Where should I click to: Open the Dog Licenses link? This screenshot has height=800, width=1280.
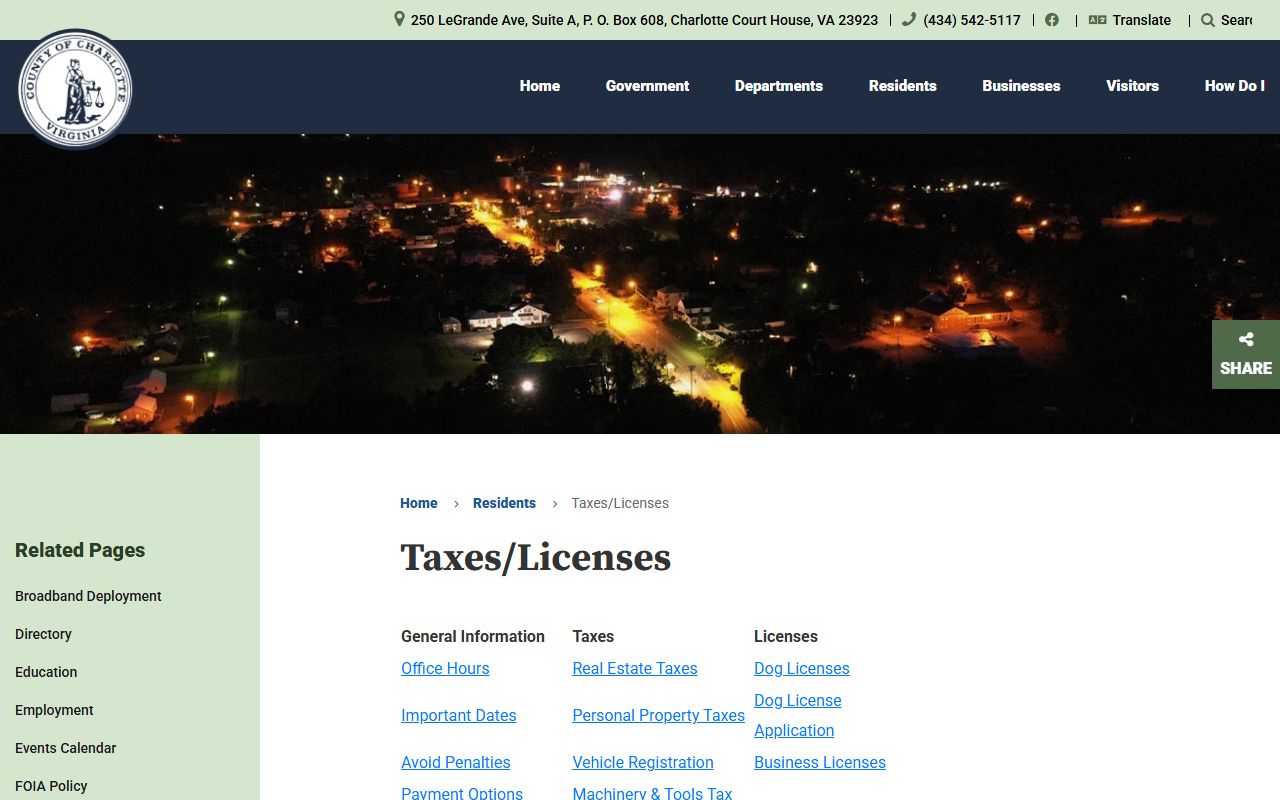pos(802,668)
